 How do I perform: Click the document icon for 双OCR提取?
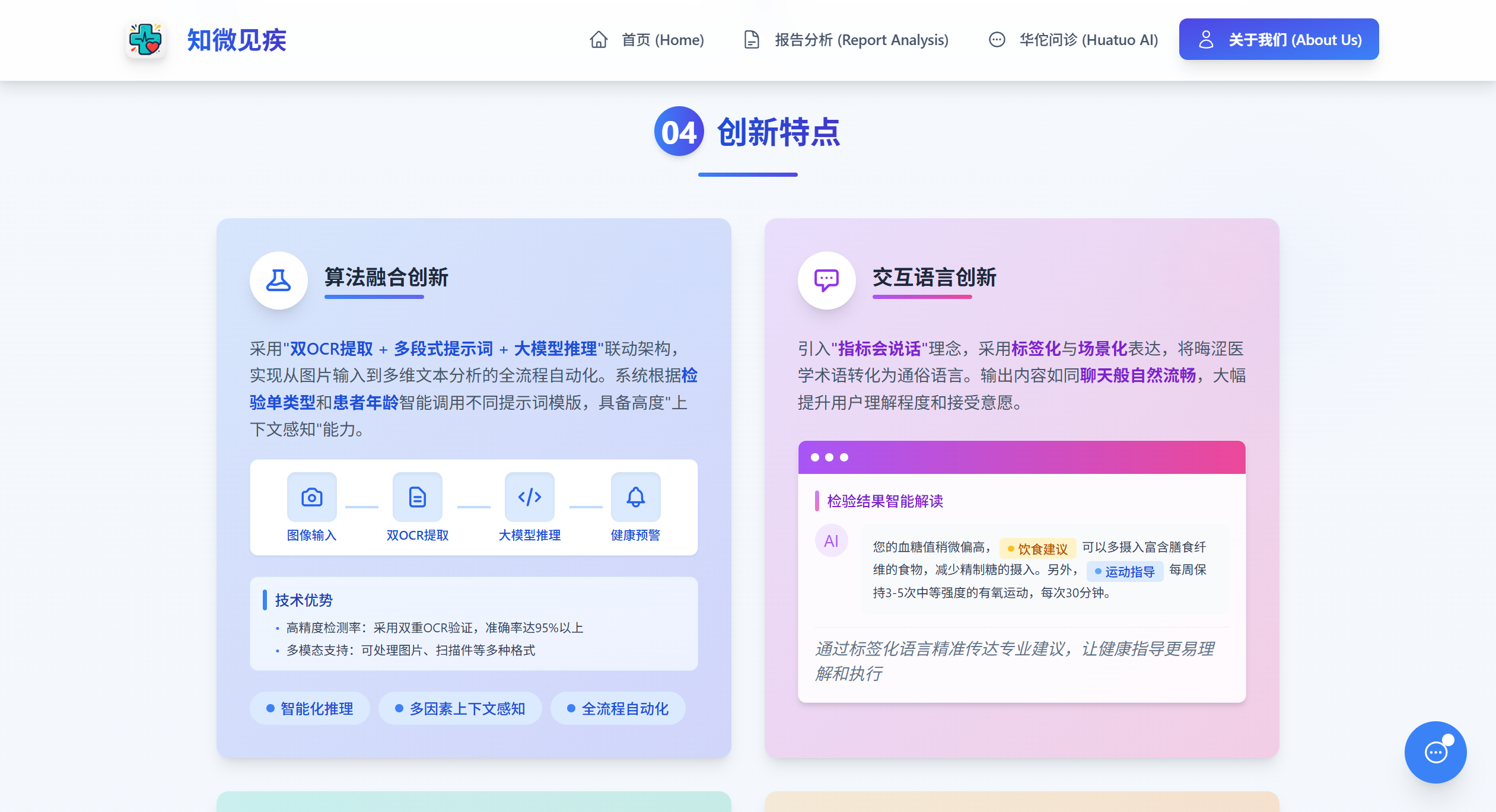(x=418, y=497)
